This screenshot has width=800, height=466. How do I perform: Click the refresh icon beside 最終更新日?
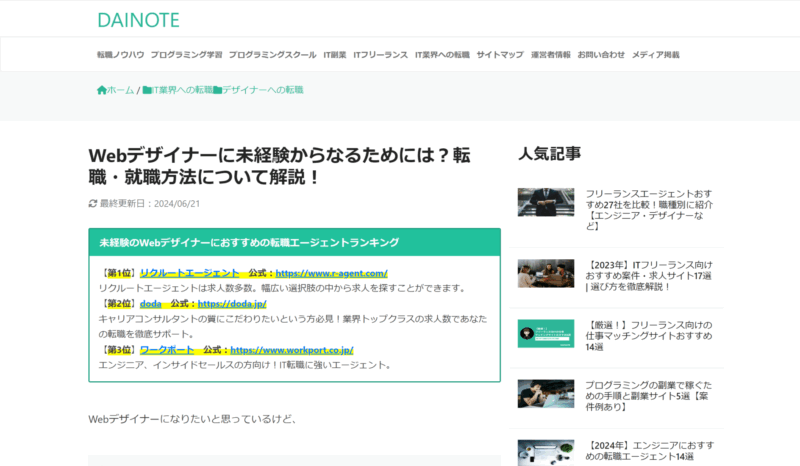point(93,203)
